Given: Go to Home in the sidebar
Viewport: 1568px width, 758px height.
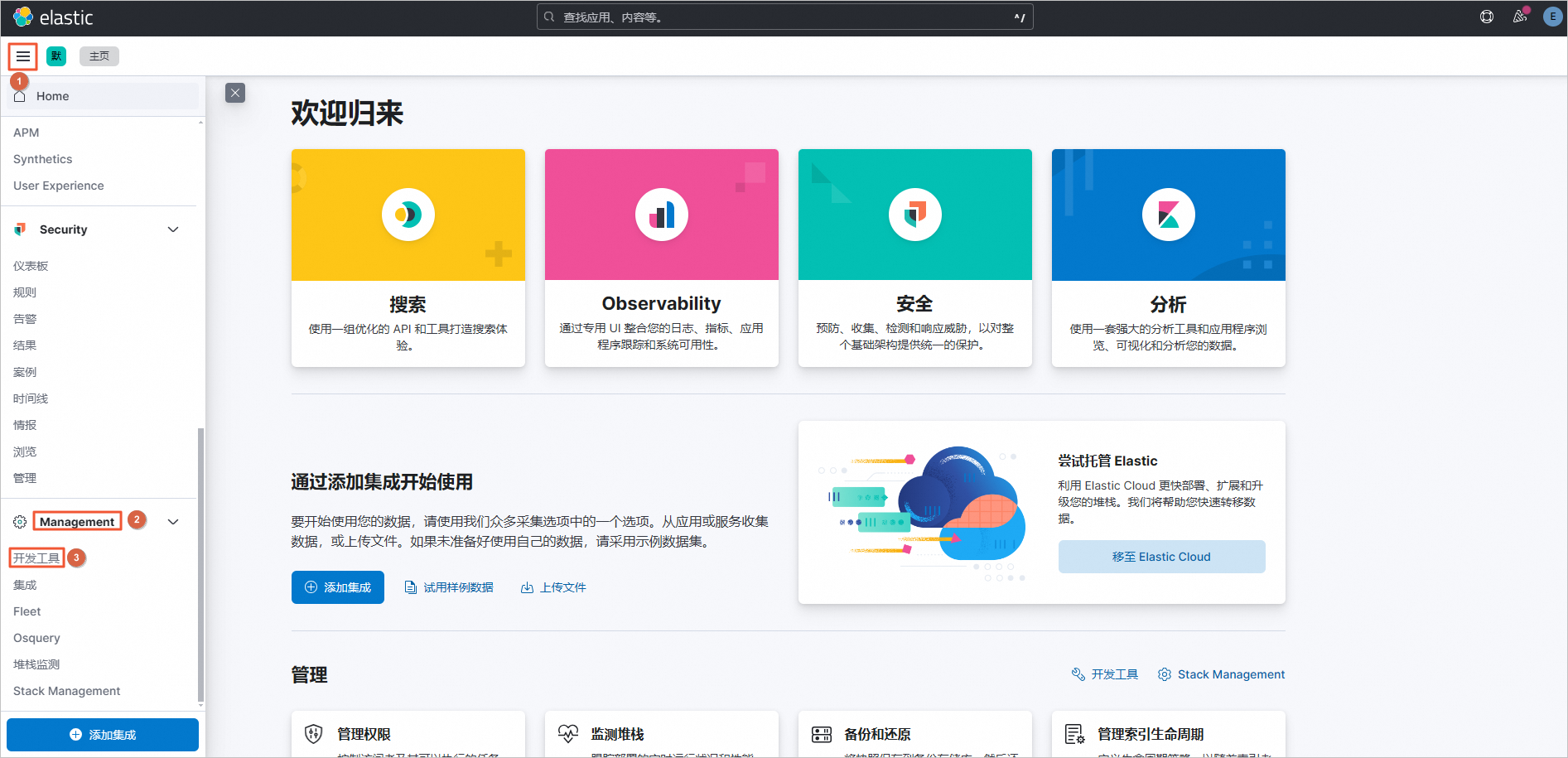Looking at the screenshot, I should pos(104,96).
